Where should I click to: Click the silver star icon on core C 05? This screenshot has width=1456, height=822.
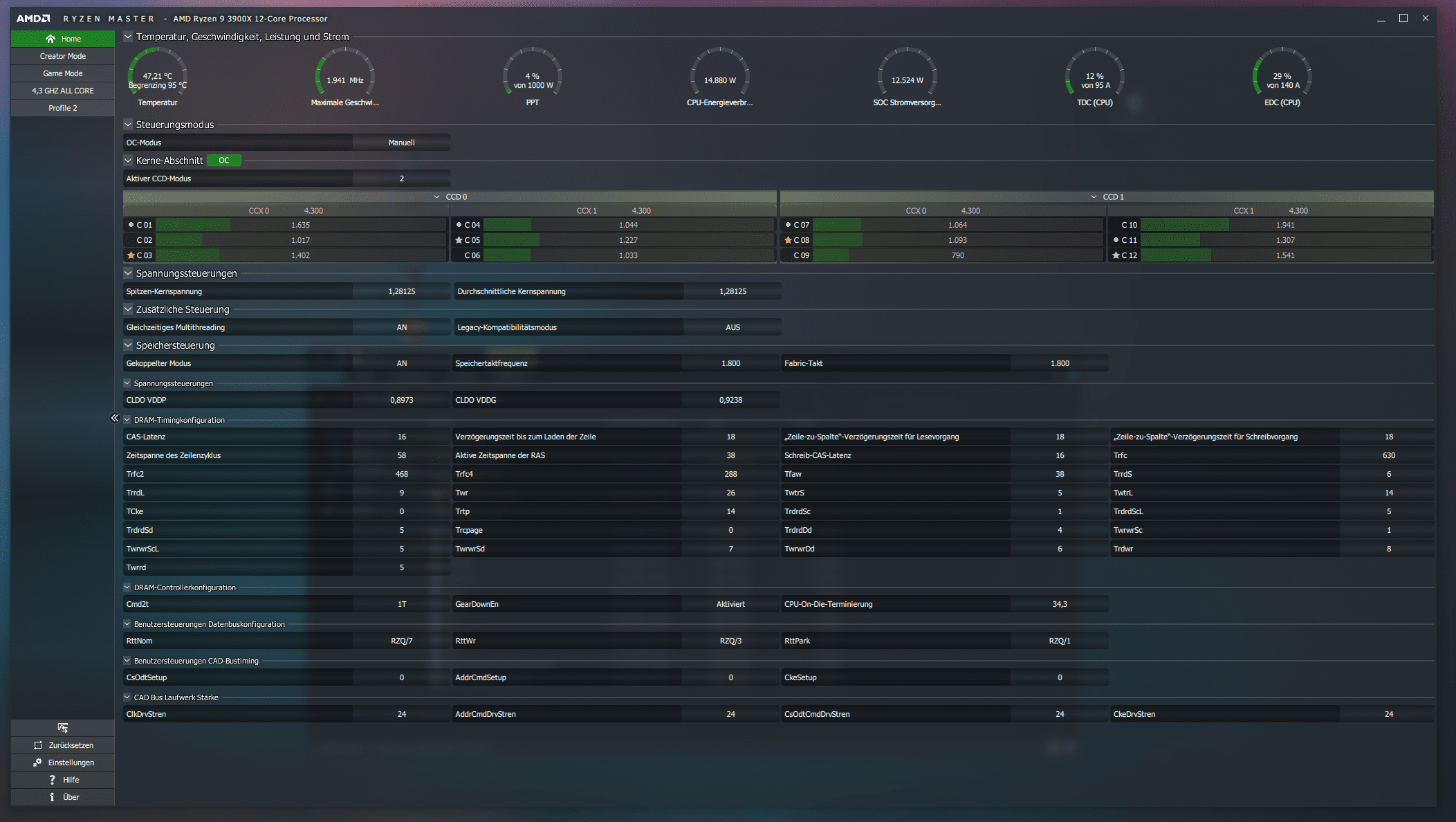459,240
